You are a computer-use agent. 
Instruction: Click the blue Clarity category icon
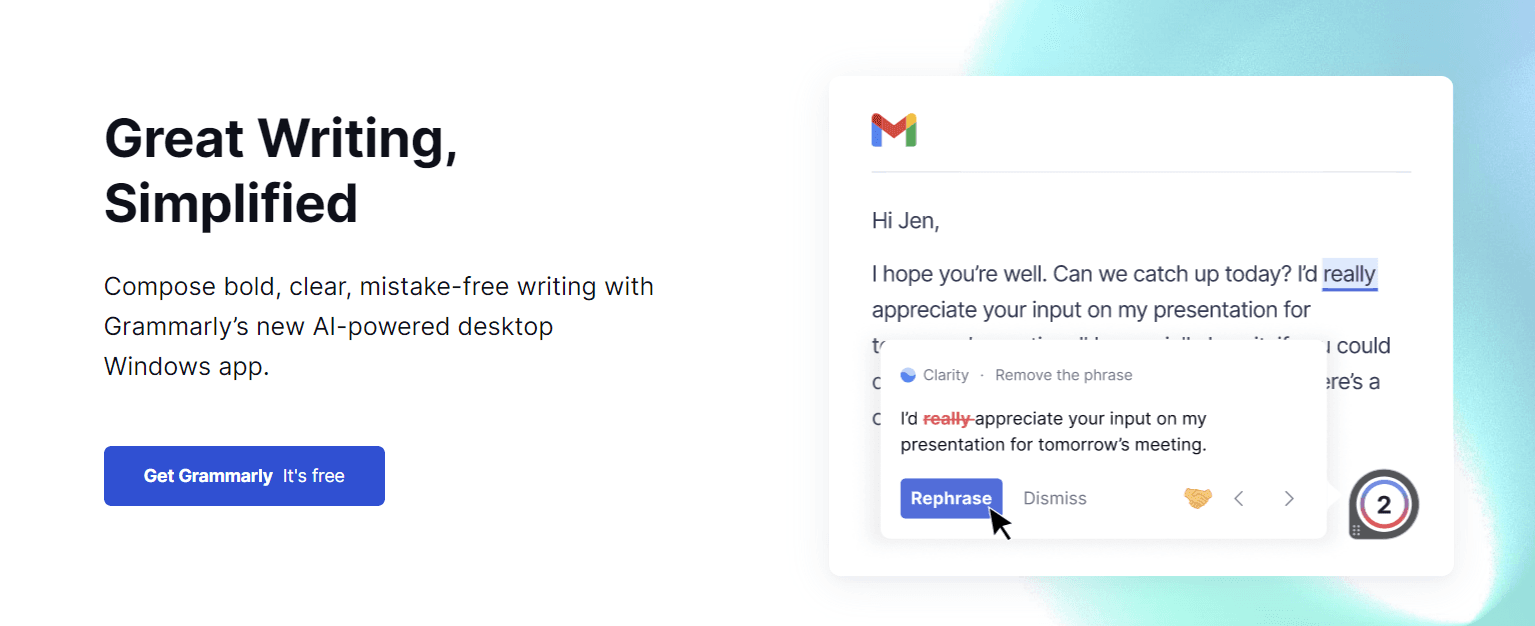908,375
